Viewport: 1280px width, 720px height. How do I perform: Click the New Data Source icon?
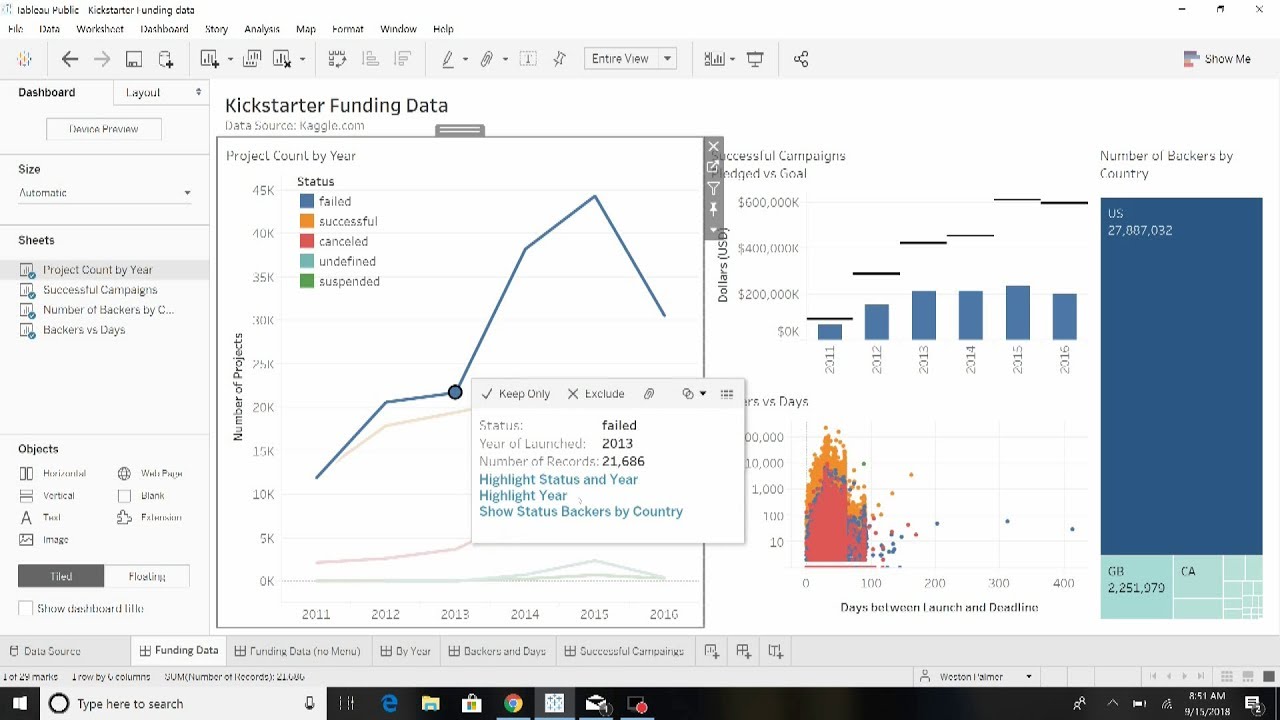pos(165,59)
